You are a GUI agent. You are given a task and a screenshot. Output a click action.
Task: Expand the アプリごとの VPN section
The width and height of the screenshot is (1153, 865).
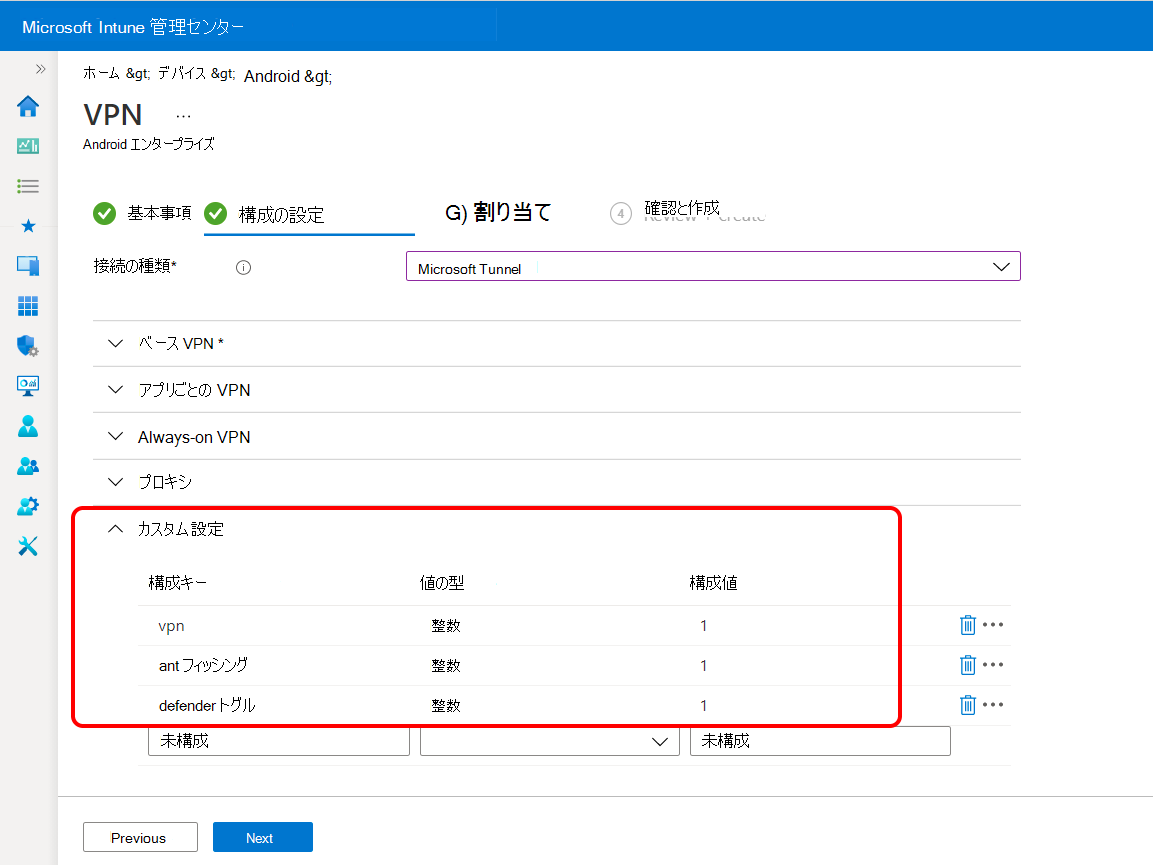[557, 390]
